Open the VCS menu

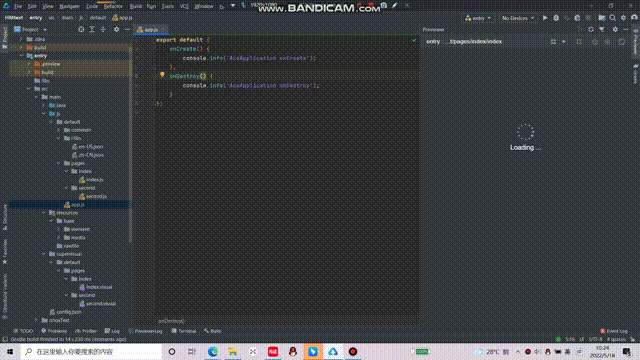click(184, 6)
